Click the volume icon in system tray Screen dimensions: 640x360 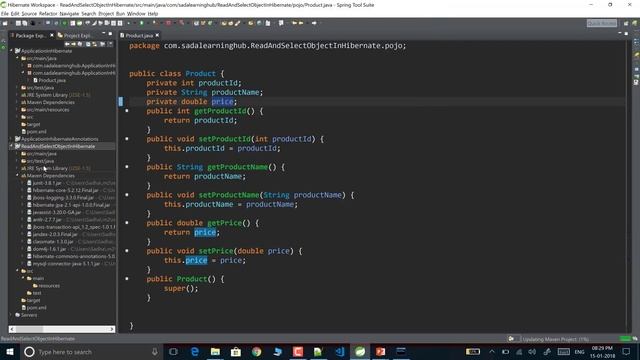[x=532, y=351]
